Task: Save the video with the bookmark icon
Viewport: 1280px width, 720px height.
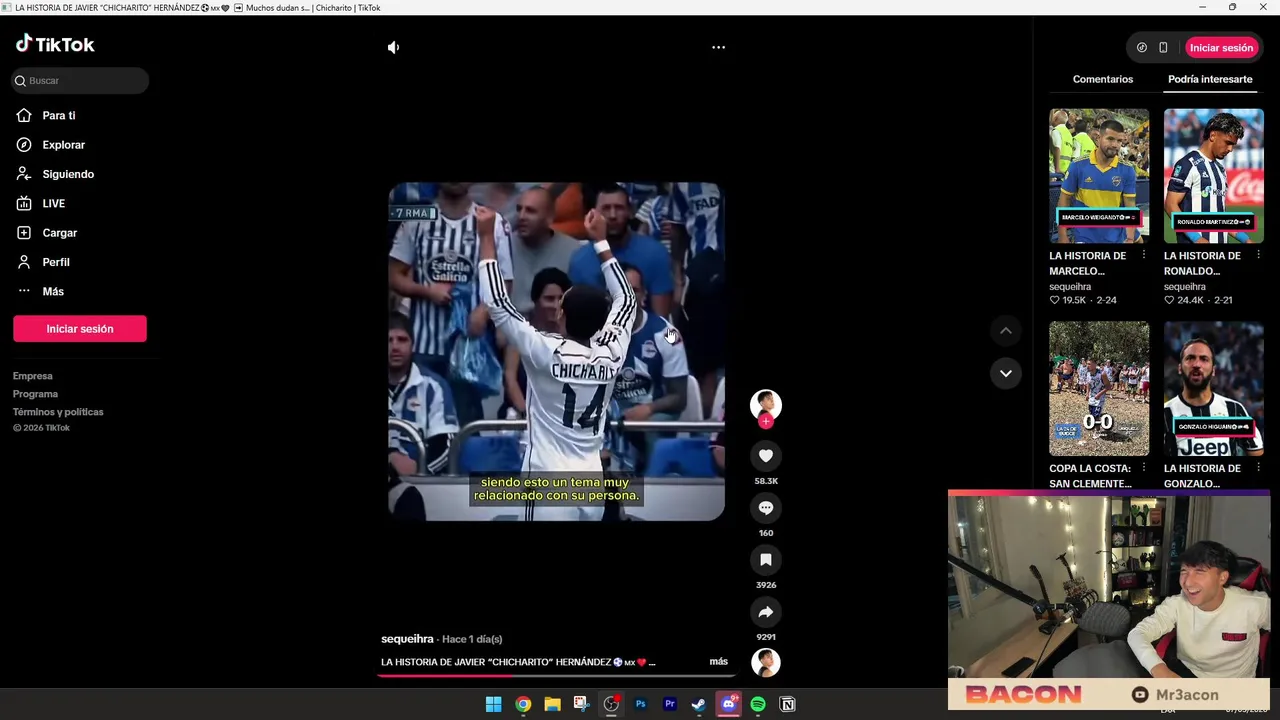Action: pyautogui.click(x=766, y=560)
